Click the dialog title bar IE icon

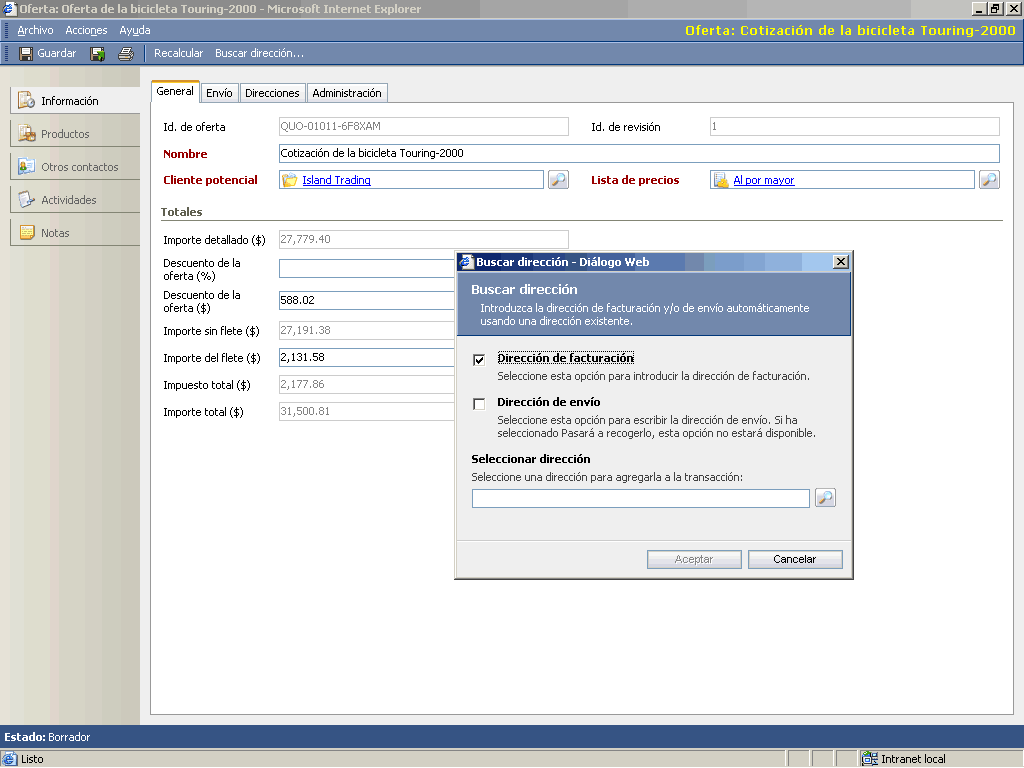pyautogui.click(x=466, y=262)
